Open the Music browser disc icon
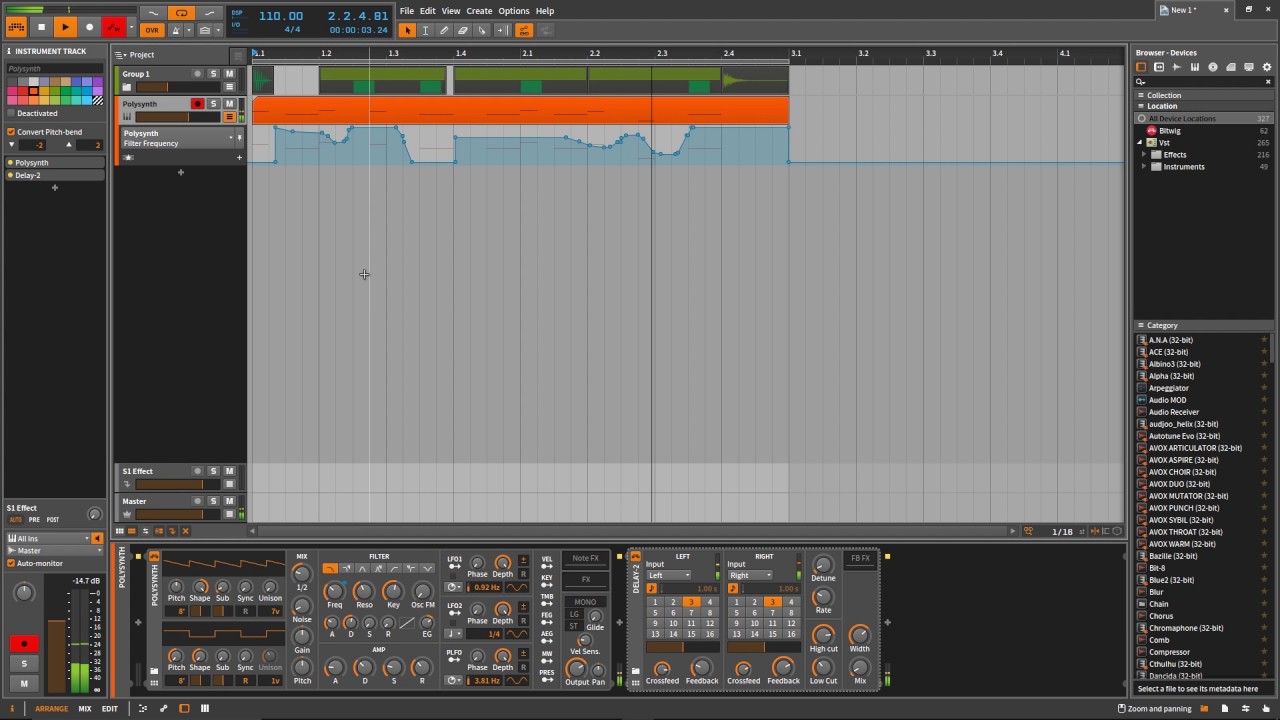This screenshot has height=720, width=1280. point(1213,67)
